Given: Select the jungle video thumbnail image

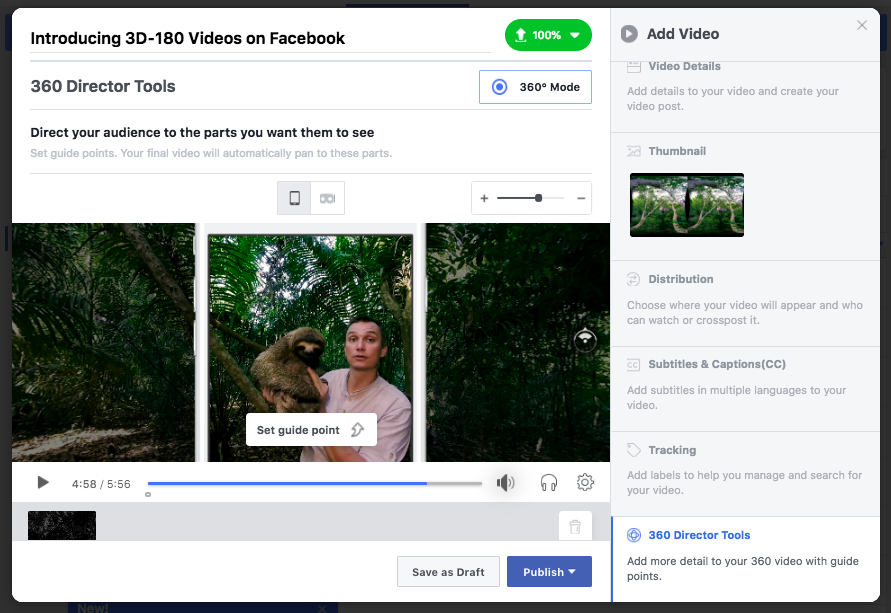Looking at the screenshot, I should (x=686, y=205).
